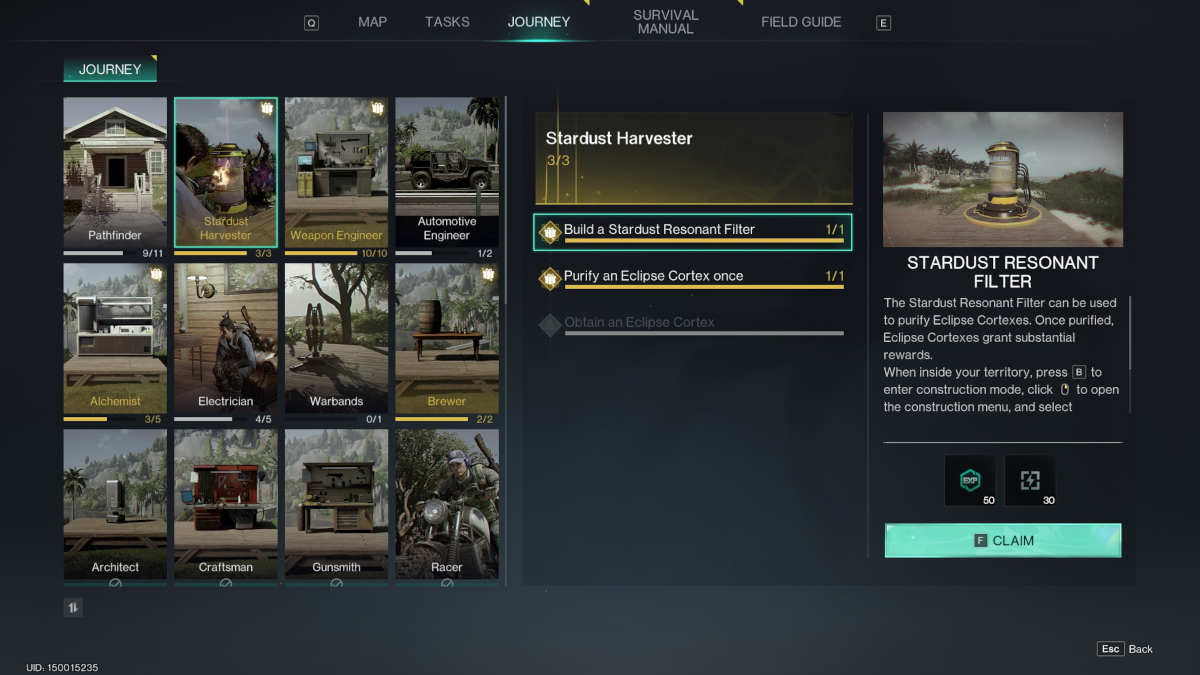Open the Pathfinder journey card
Viewport: 1200px width, 675px height.
pyautogui.click(x=115, y=172)
